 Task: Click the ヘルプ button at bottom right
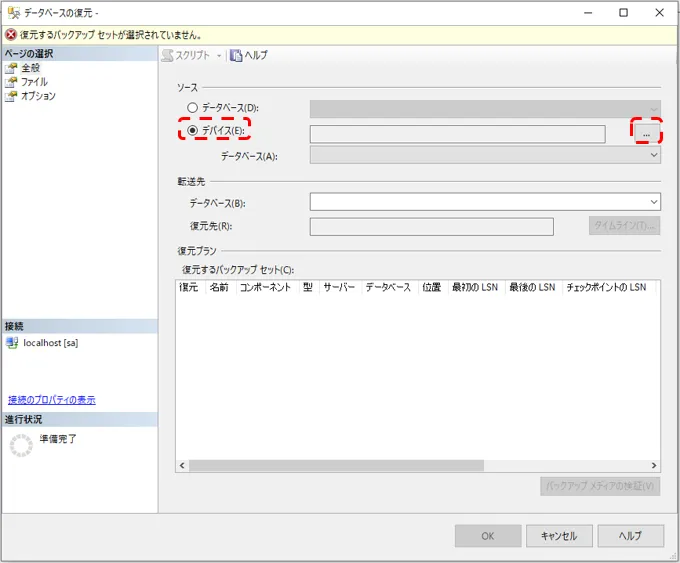click(629, 536)
